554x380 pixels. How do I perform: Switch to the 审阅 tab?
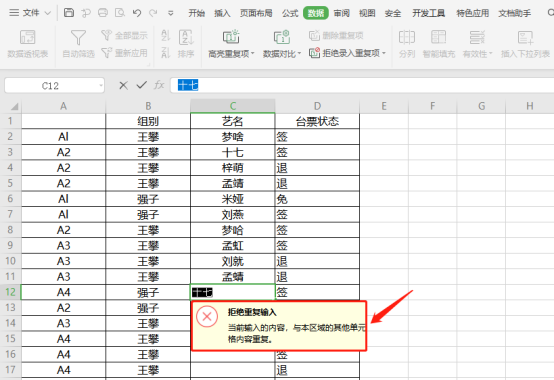(x=341, y=13)
